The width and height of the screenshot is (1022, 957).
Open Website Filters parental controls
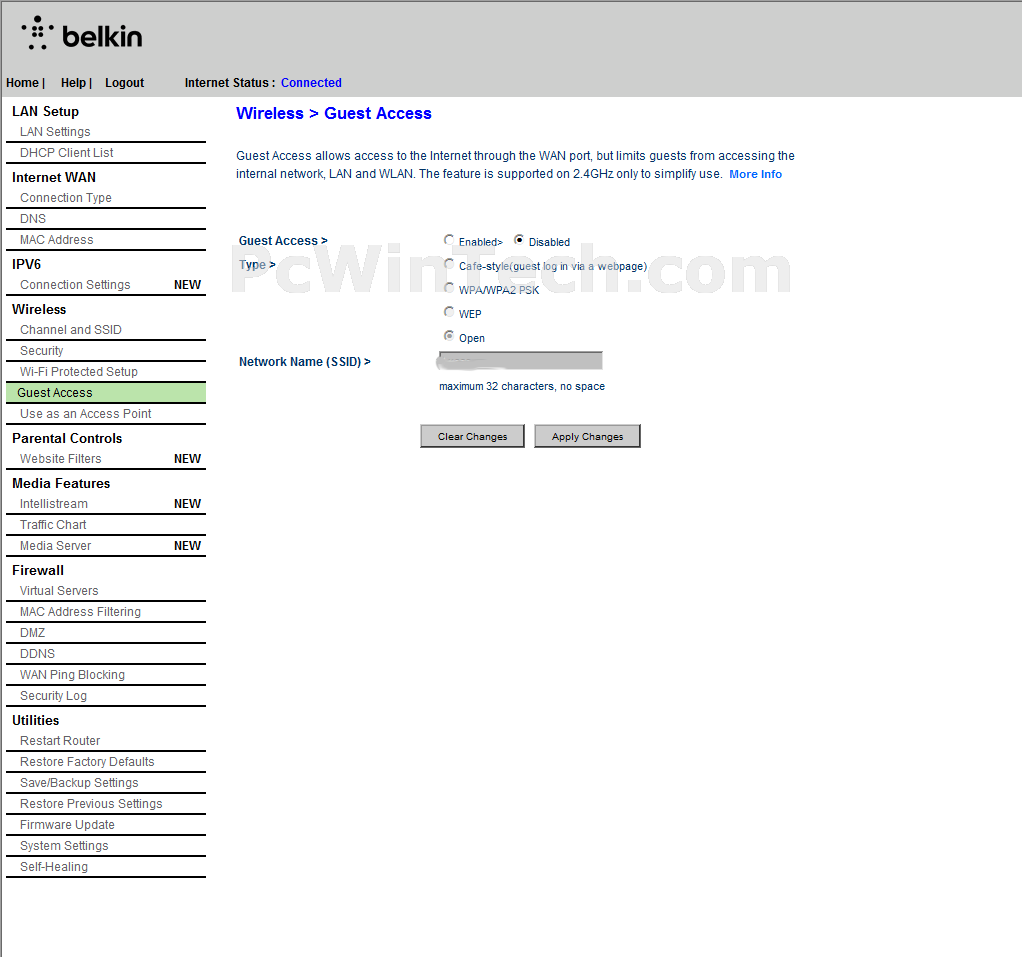point(61,459)
